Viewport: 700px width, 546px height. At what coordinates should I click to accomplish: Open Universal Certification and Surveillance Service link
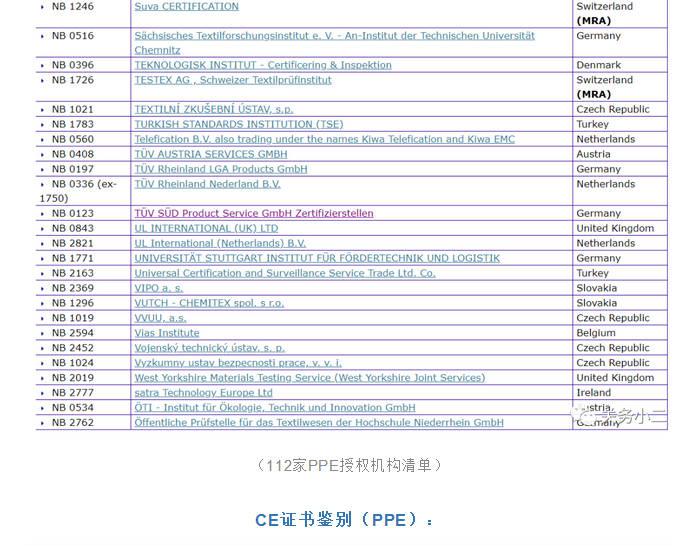point(285,273)
